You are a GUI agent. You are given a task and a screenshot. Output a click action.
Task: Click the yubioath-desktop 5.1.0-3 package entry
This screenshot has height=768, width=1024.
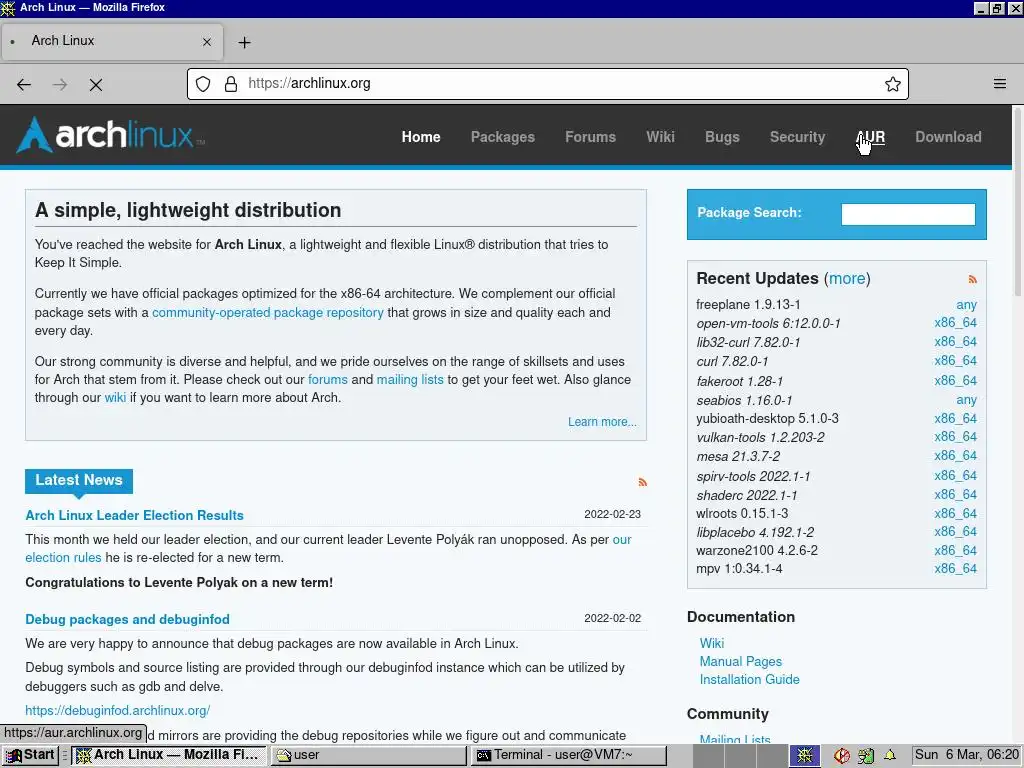[x=767, y=419]
